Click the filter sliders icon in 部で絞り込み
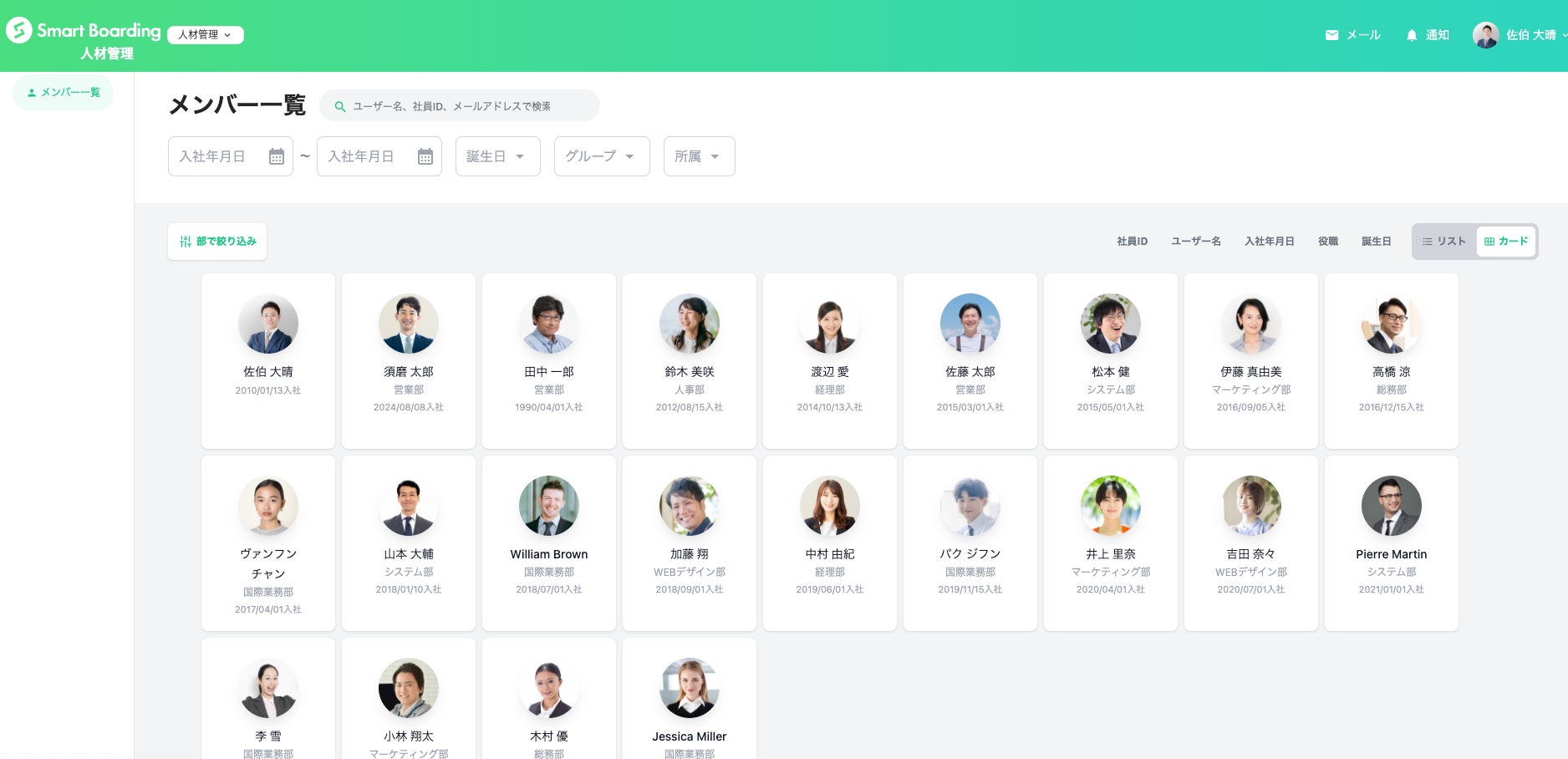The image size is (1568, 759). coord(186,242)
